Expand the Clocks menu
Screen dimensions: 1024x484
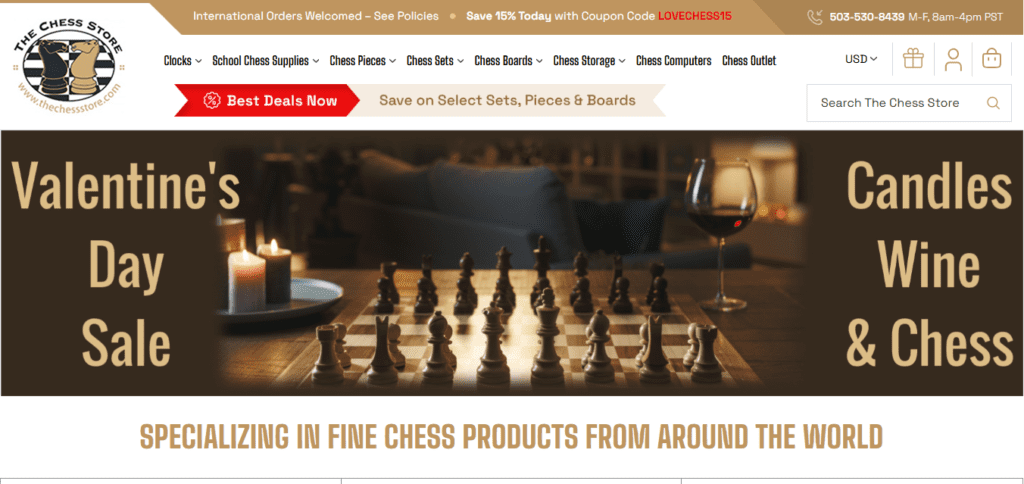point(182,61)
